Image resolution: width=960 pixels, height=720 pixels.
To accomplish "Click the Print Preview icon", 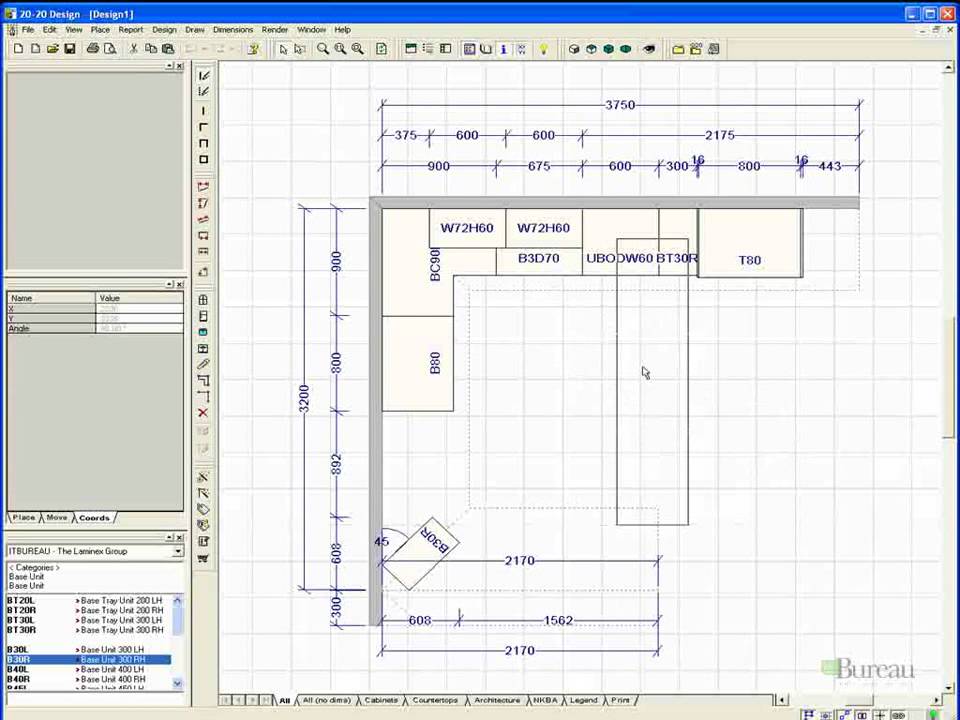I will [110, 49].
